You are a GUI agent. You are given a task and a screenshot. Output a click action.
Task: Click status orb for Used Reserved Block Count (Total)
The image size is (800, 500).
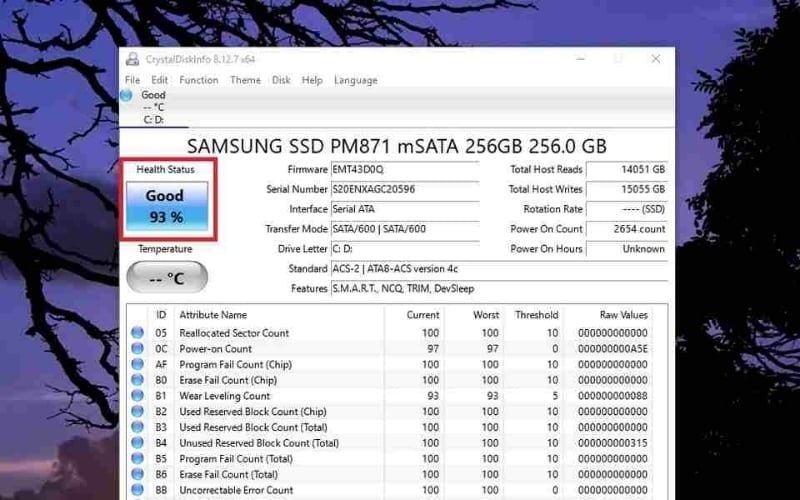click(x=137, y=427)
